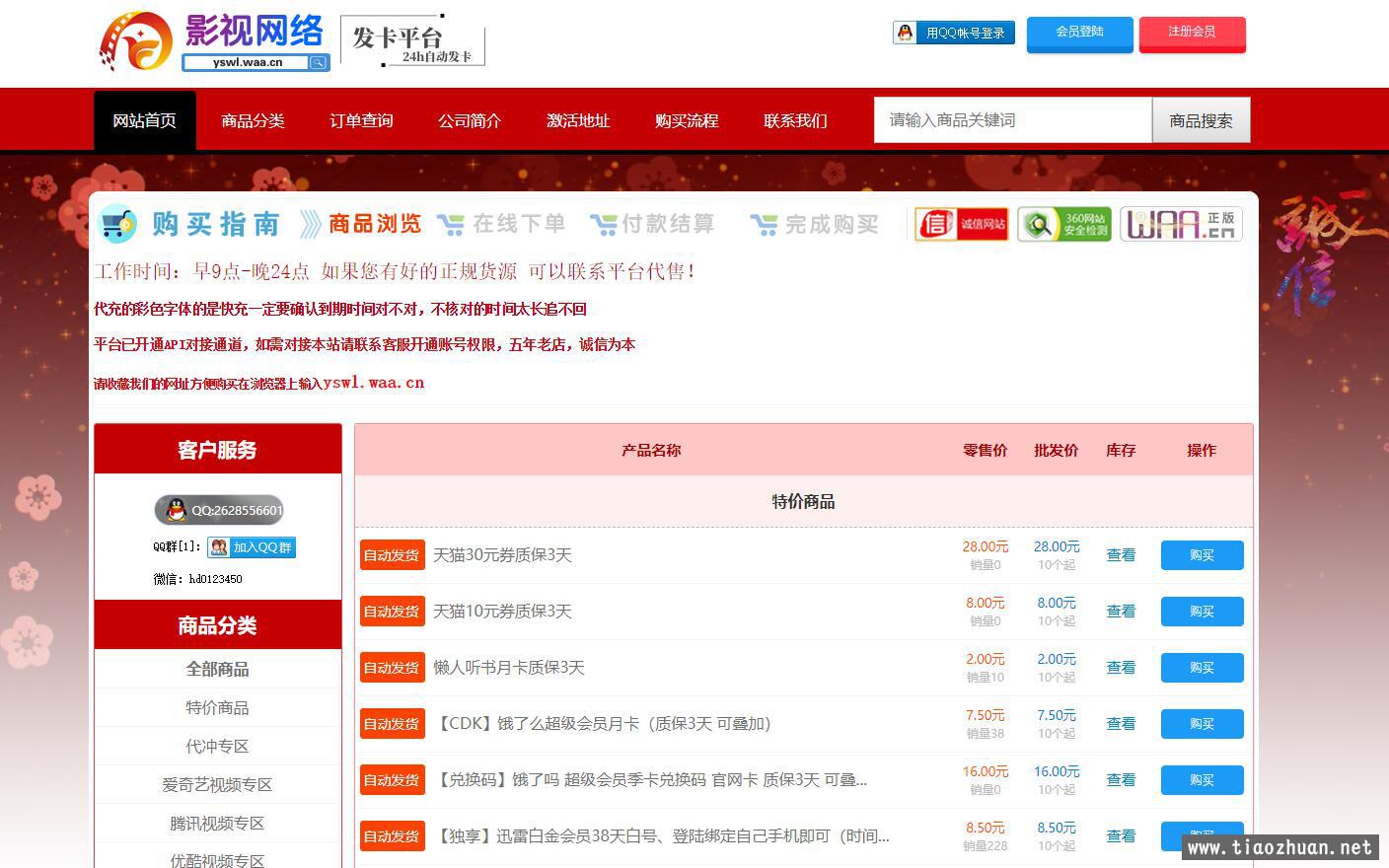Open the 激活地址 navigation item
This screenshot has height=868, width=1389.
[578, 120]
